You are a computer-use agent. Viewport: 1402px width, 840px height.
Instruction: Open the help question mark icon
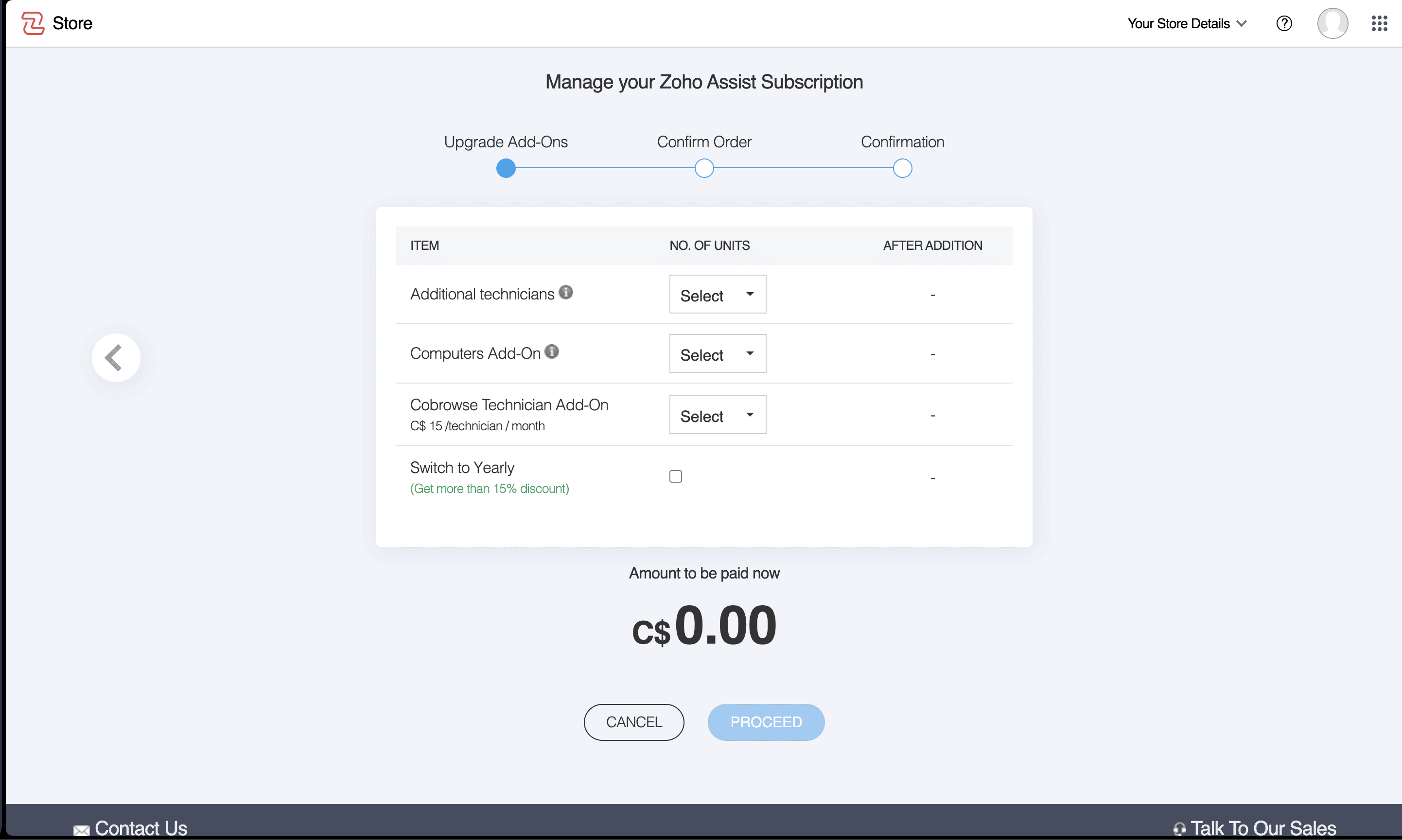click(1284, 23)
